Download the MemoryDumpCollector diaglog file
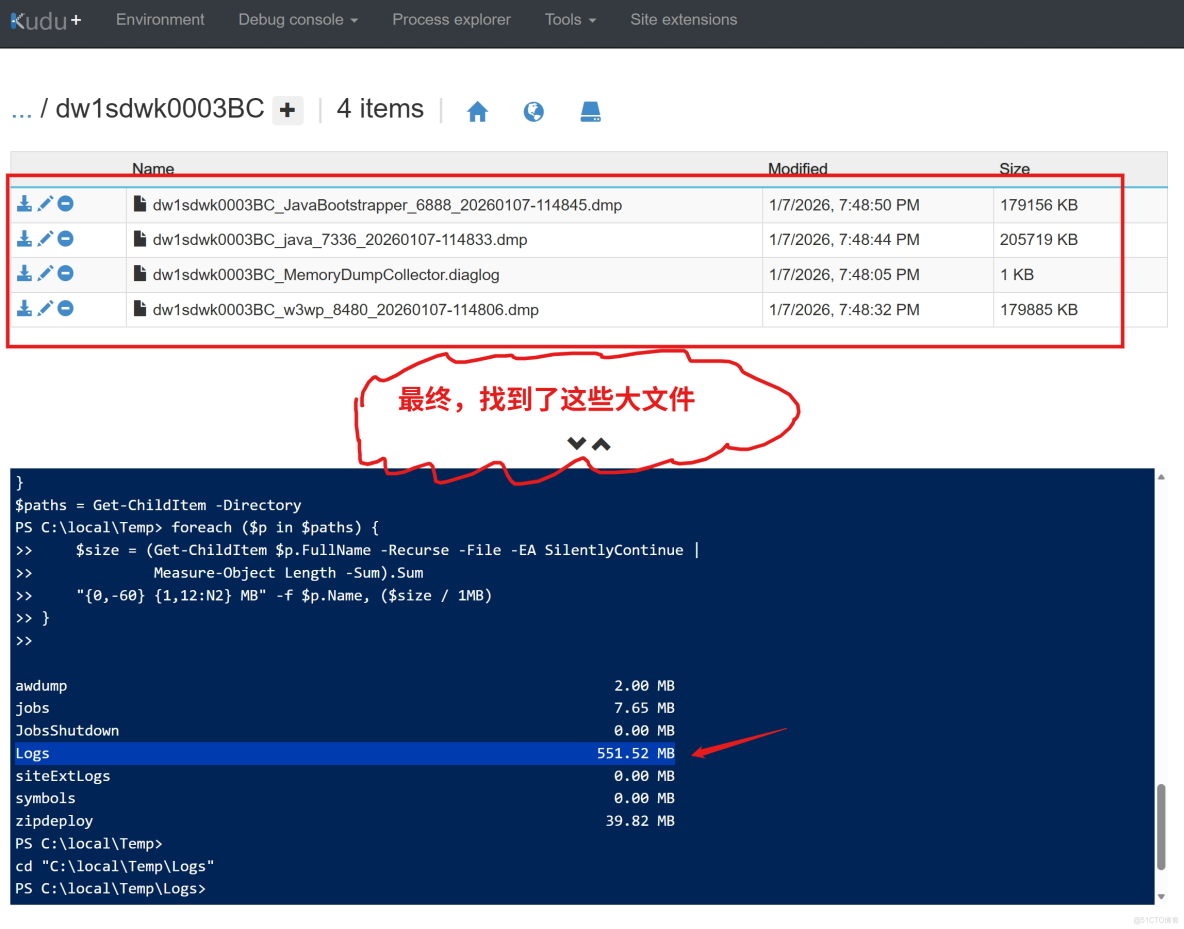The image size is (1184, 929). click(24, 273)
